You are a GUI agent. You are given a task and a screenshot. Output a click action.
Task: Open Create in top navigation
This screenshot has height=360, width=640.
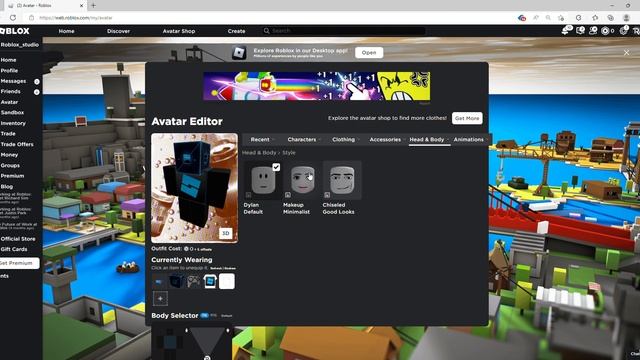coord(236,31)
